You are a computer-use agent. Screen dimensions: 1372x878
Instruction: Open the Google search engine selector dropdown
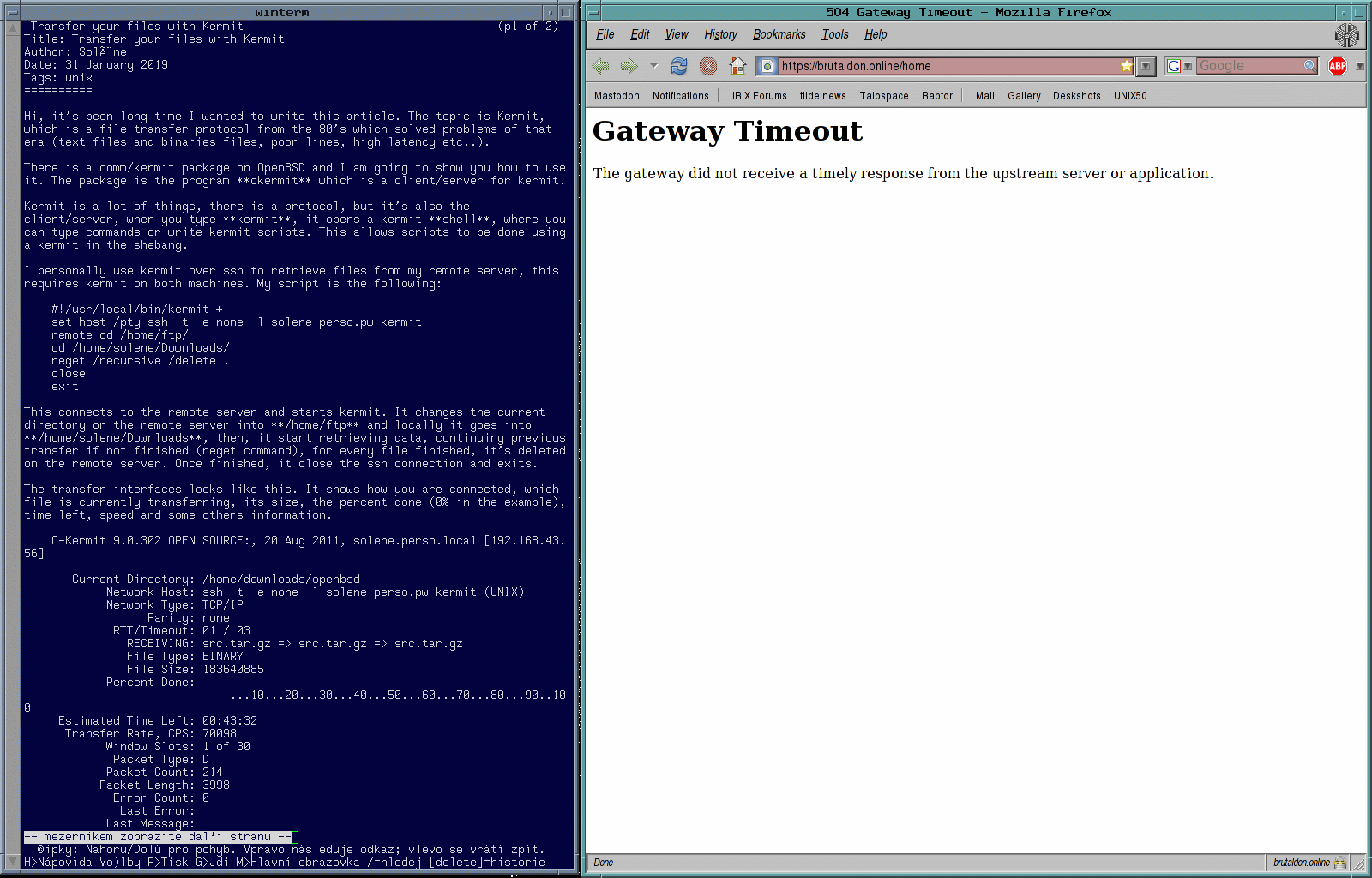[1178, 66]
